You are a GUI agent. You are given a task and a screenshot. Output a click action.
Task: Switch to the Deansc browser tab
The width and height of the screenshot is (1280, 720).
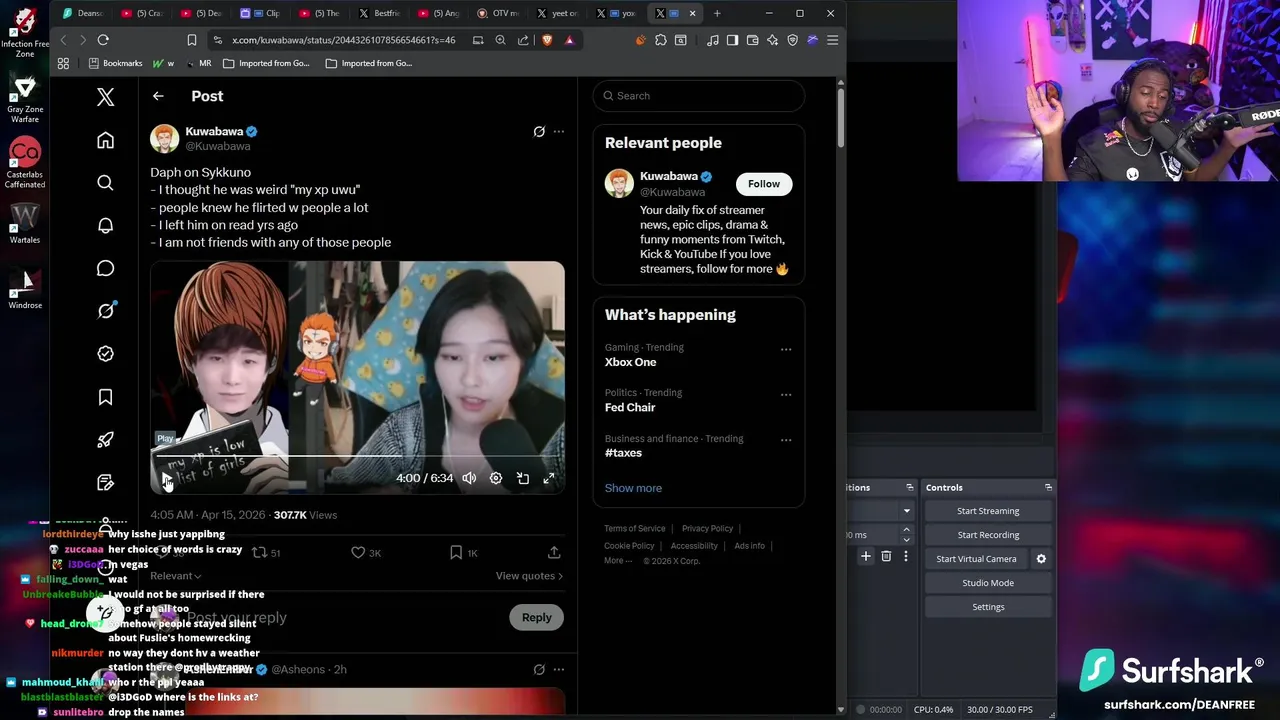click(x=84, y=13)
